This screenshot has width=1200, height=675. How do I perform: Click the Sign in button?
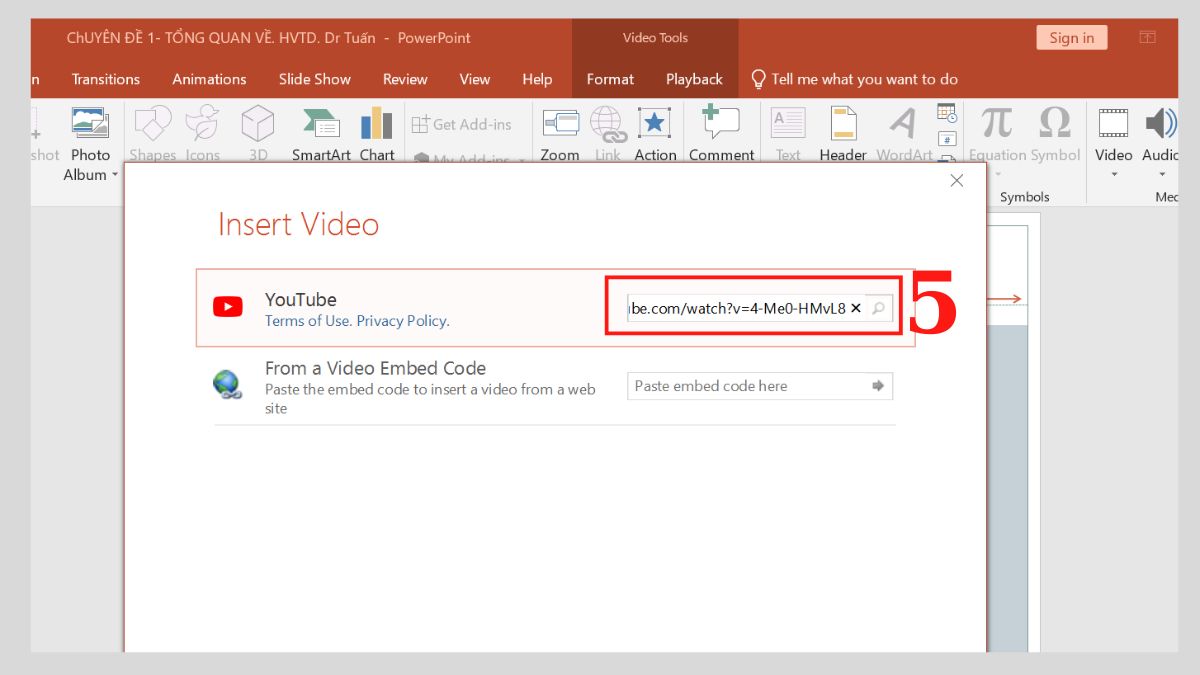pos(1071,37)
